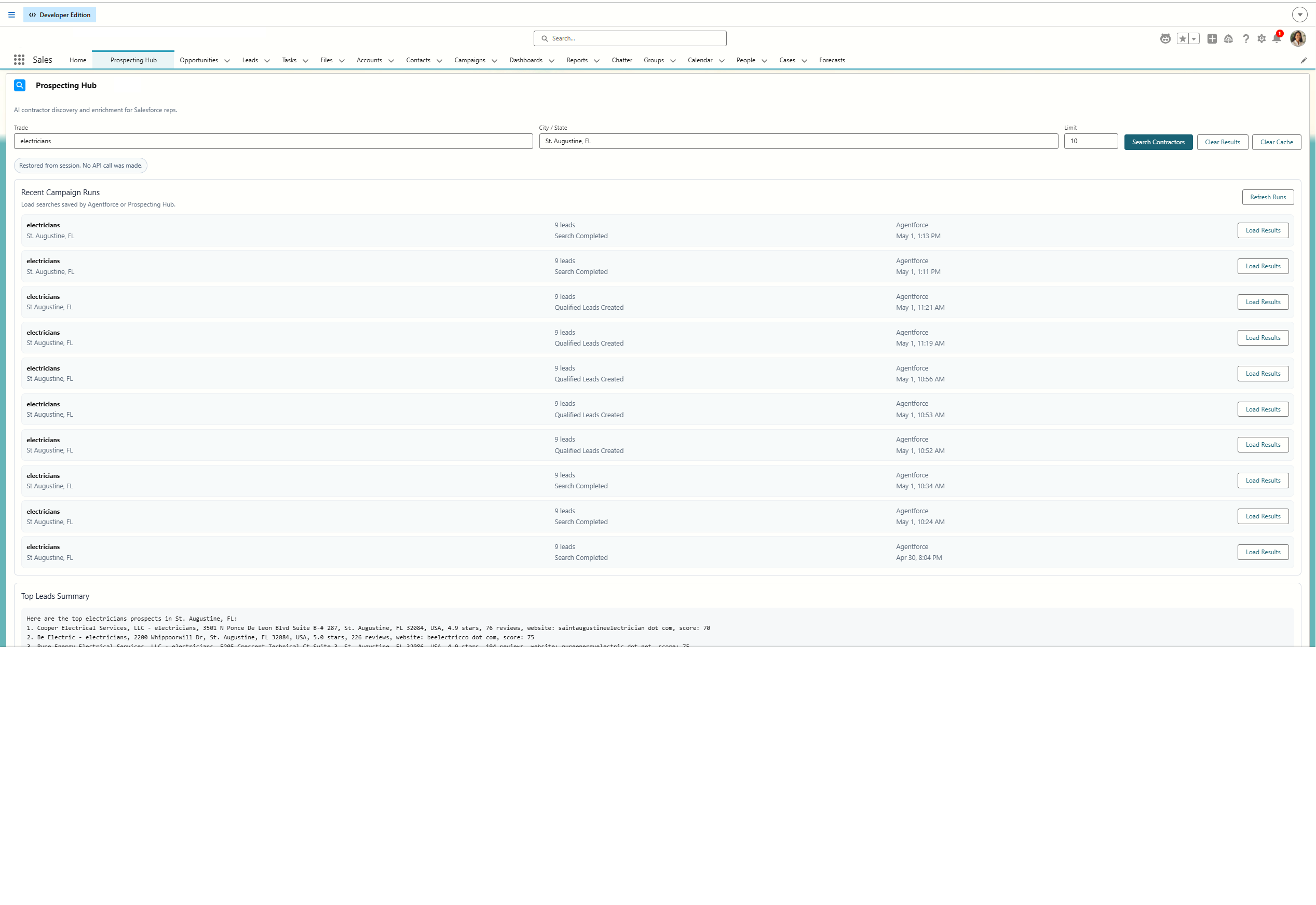Load Results for May 1, 10:53 AM run
Viewport: 1316px width, 905px height.
coord(1263,409)
